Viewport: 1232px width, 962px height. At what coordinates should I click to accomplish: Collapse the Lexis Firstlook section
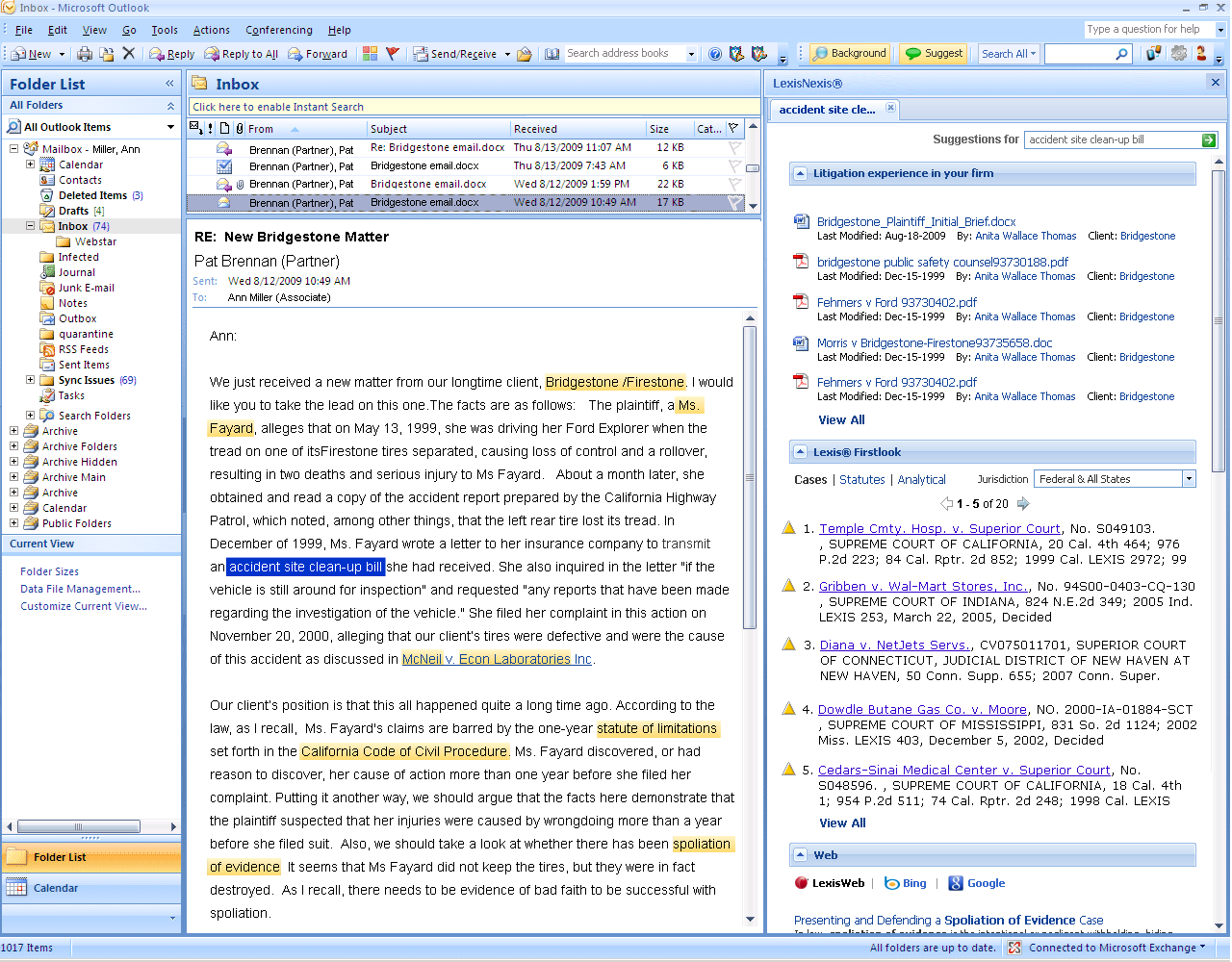[x=800, y=452]
